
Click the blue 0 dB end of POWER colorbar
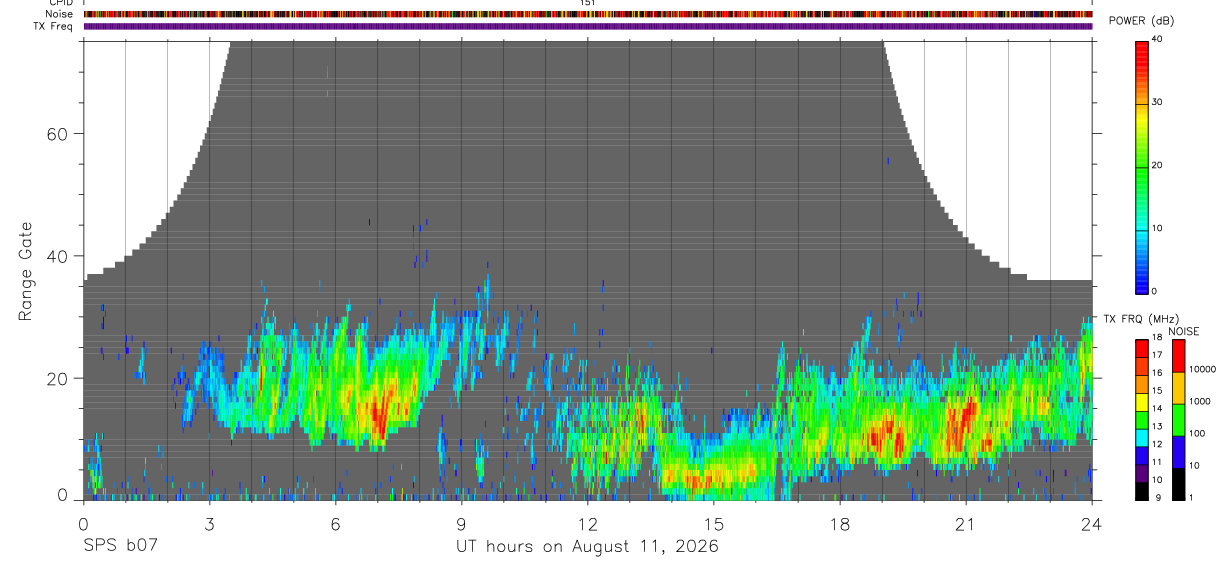tap(1142, 285)
